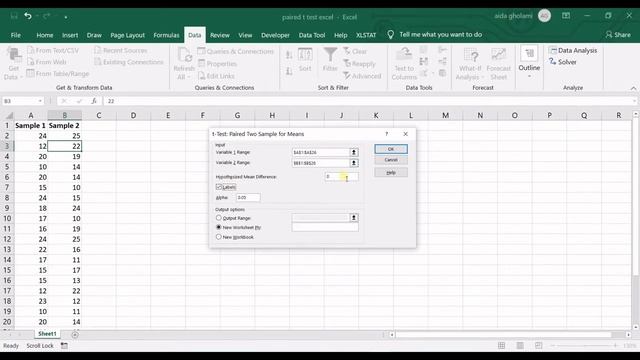Collapse the ribbon chevron

pyautogui.click(x=633, y=88)
